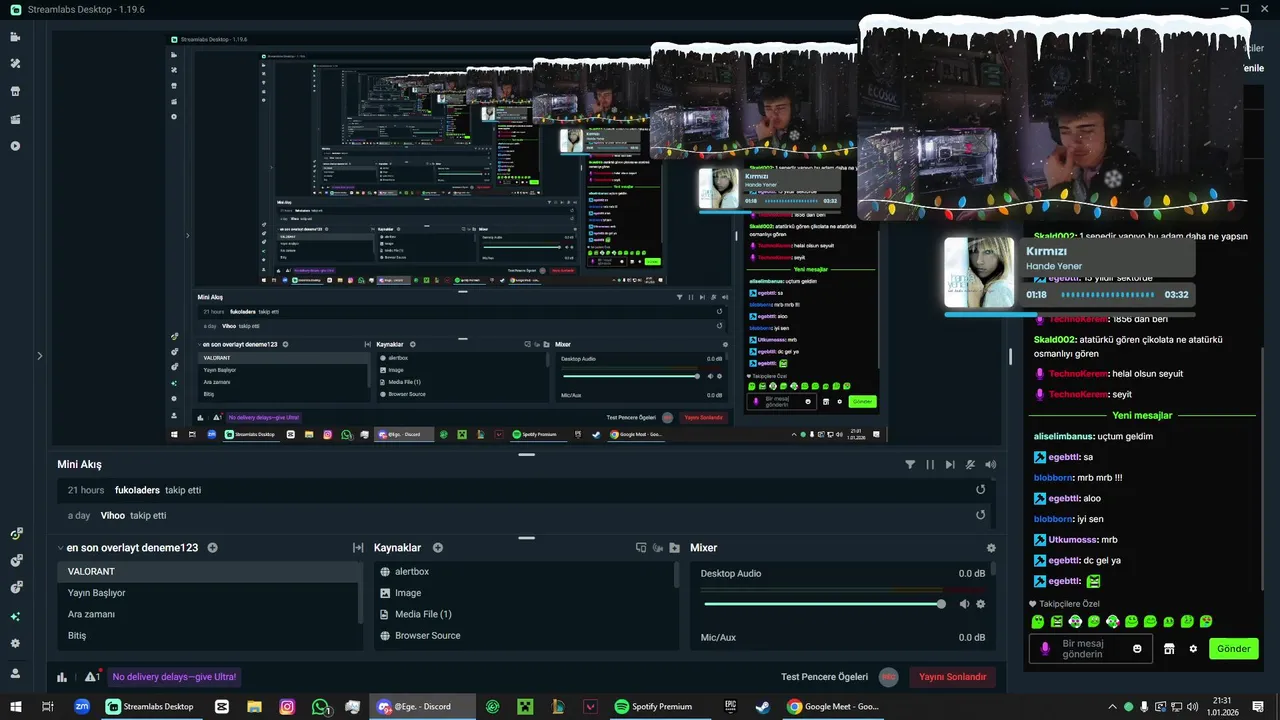
Task: Open the App Store icon in sidebar
Action: pyautogui.click(x=15, y=91)
